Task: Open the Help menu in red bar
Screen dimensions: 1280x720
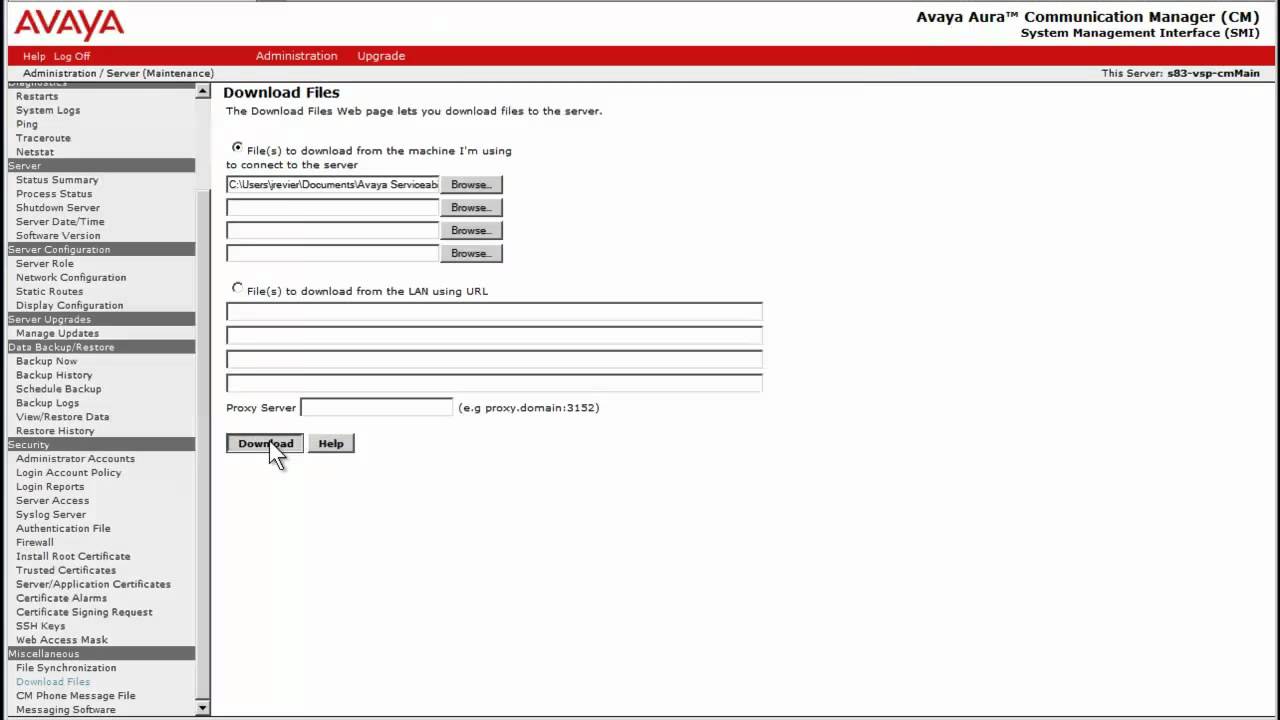Action: tap(34, 56)
